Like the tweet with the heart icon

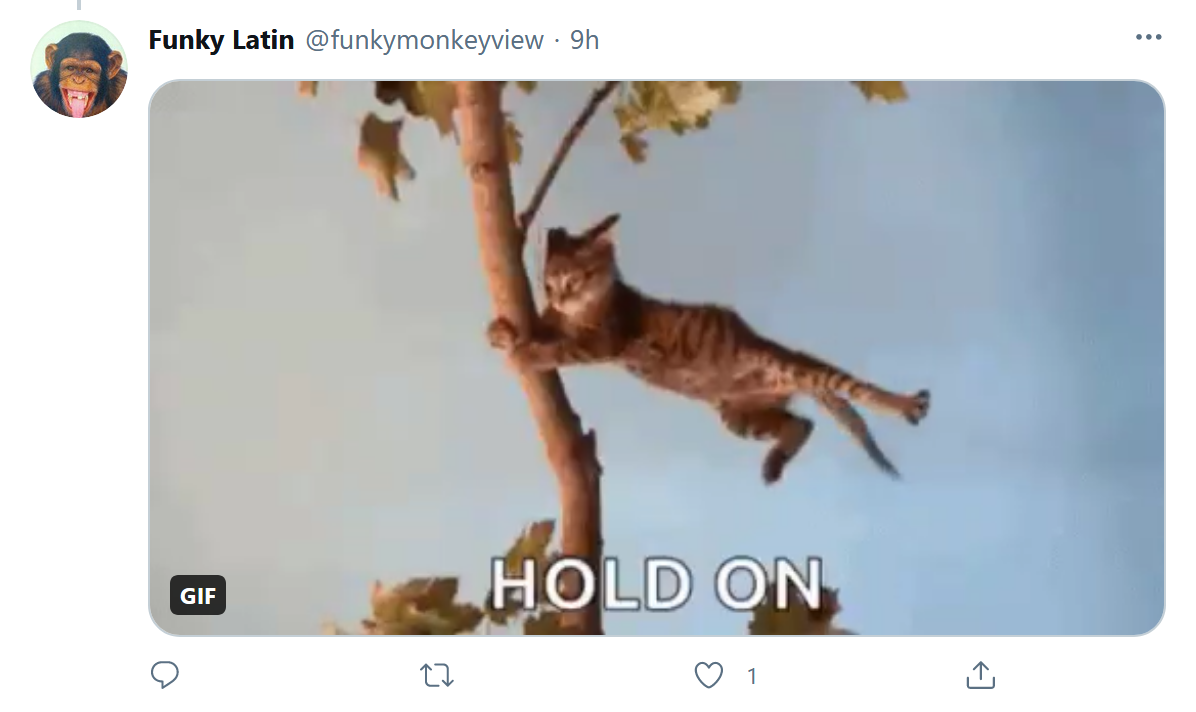click(709, 675)
